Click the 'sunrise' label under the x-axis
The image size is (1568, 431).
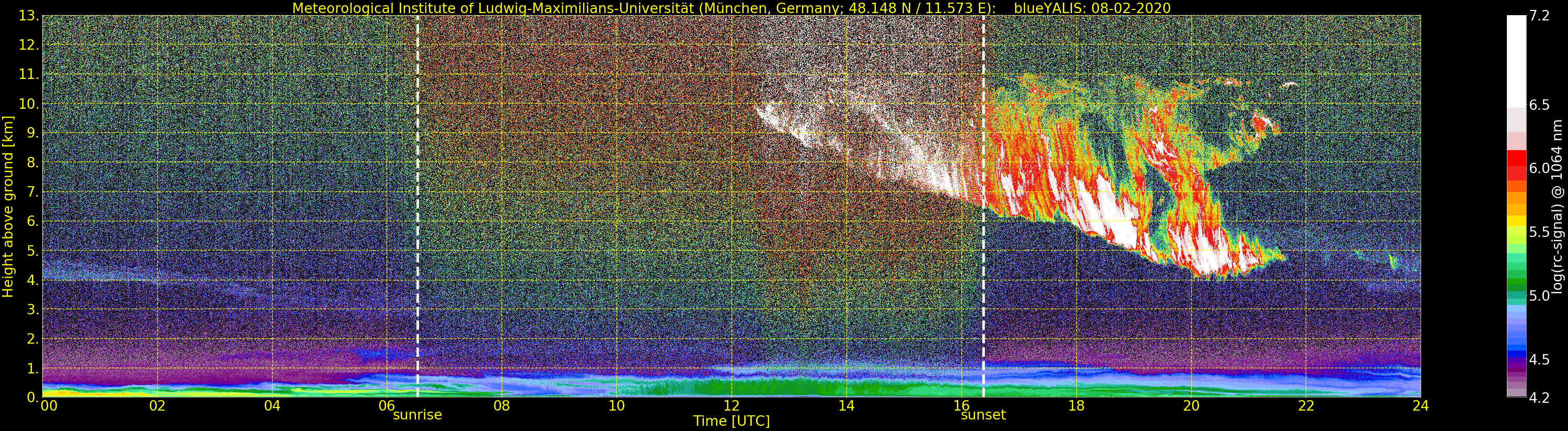point(417,415)
